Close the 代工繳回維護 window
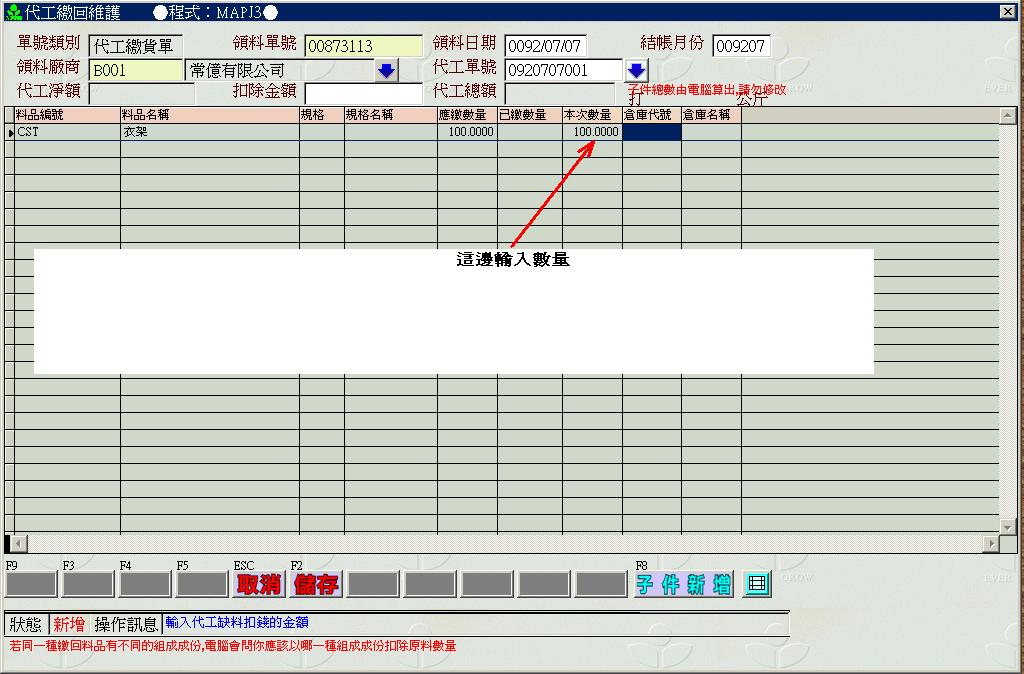 click(1007, 11)
